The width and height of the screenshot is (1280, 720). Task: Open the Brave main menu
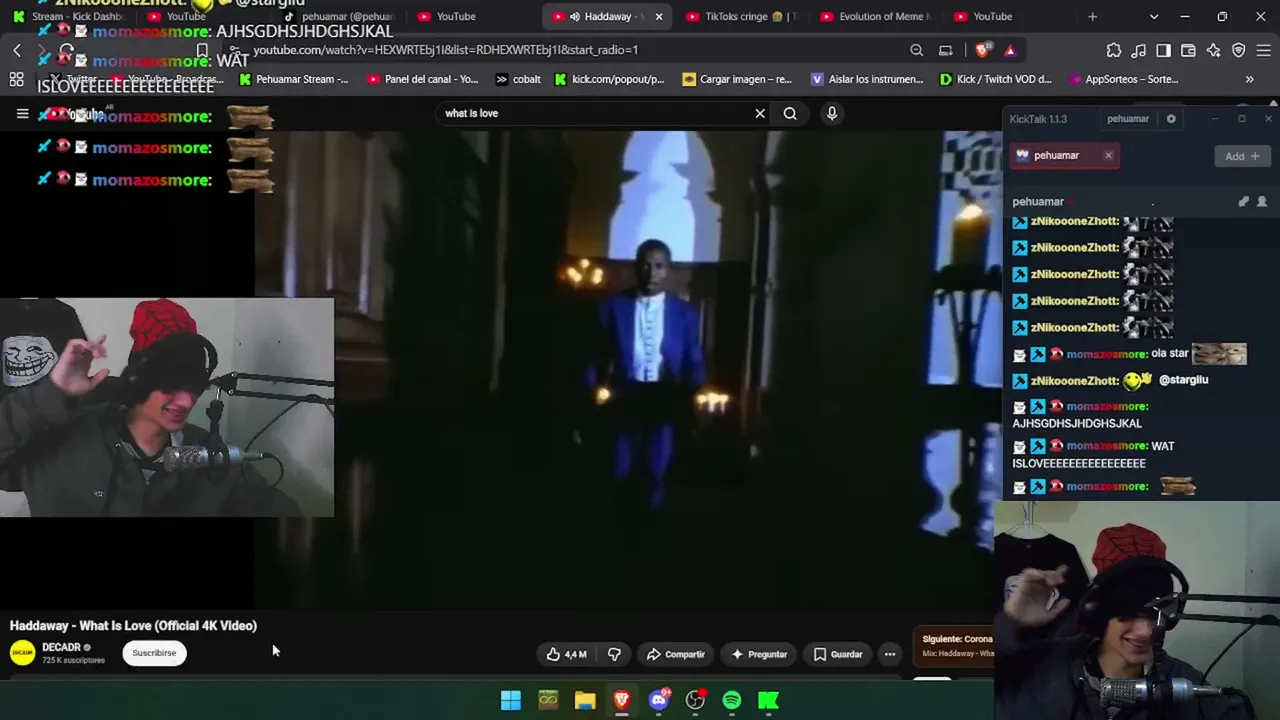point(1264,50)
